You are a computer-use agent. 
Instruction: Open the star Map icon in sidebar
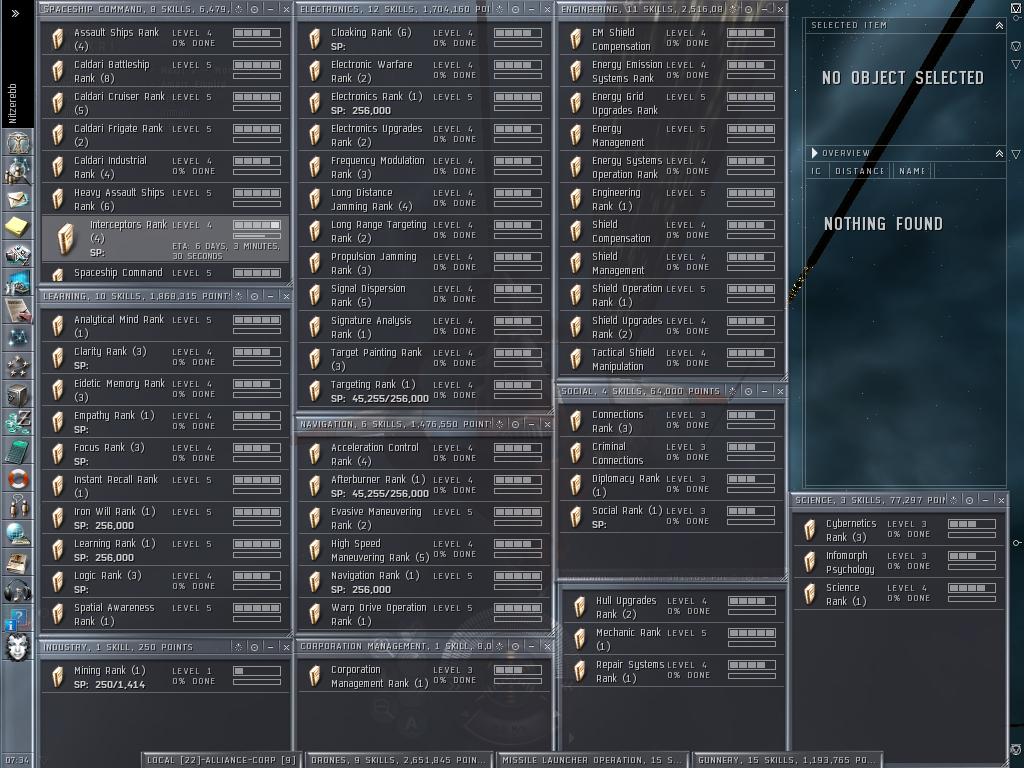[18, 338]
